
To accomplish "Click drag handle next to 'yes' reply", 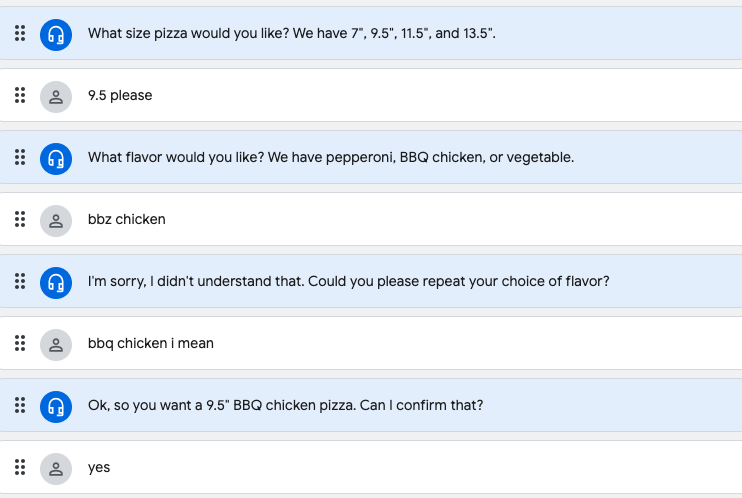I will pyautogui.click(x=20, y=468).
